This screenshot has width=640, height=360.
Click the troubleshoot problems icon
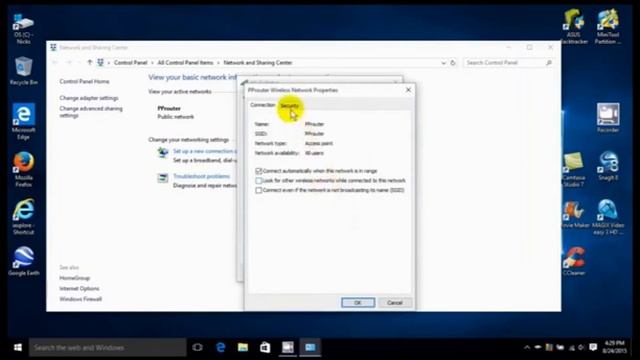coord(163,178)
